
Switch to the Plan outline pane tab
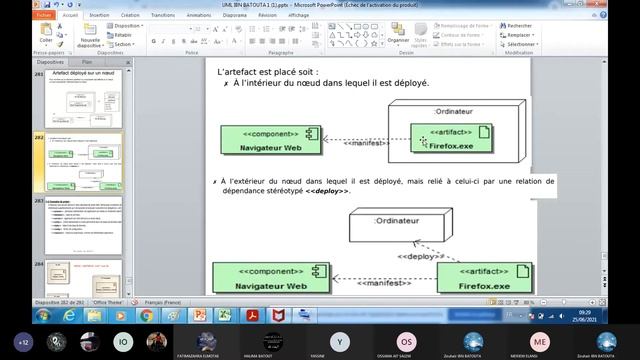[87, 62]
